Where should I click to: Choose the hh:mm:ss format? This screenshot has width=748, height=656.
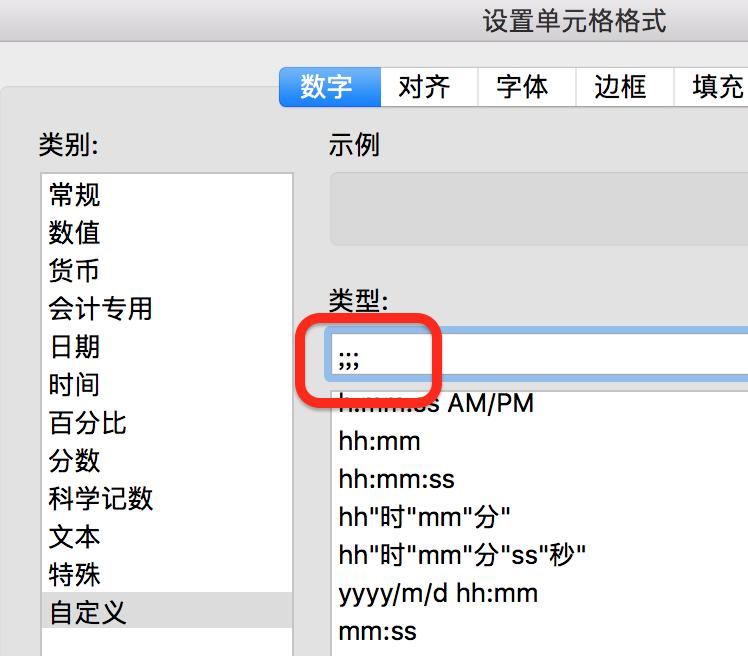pyautogui.click(x=540, y=479)
